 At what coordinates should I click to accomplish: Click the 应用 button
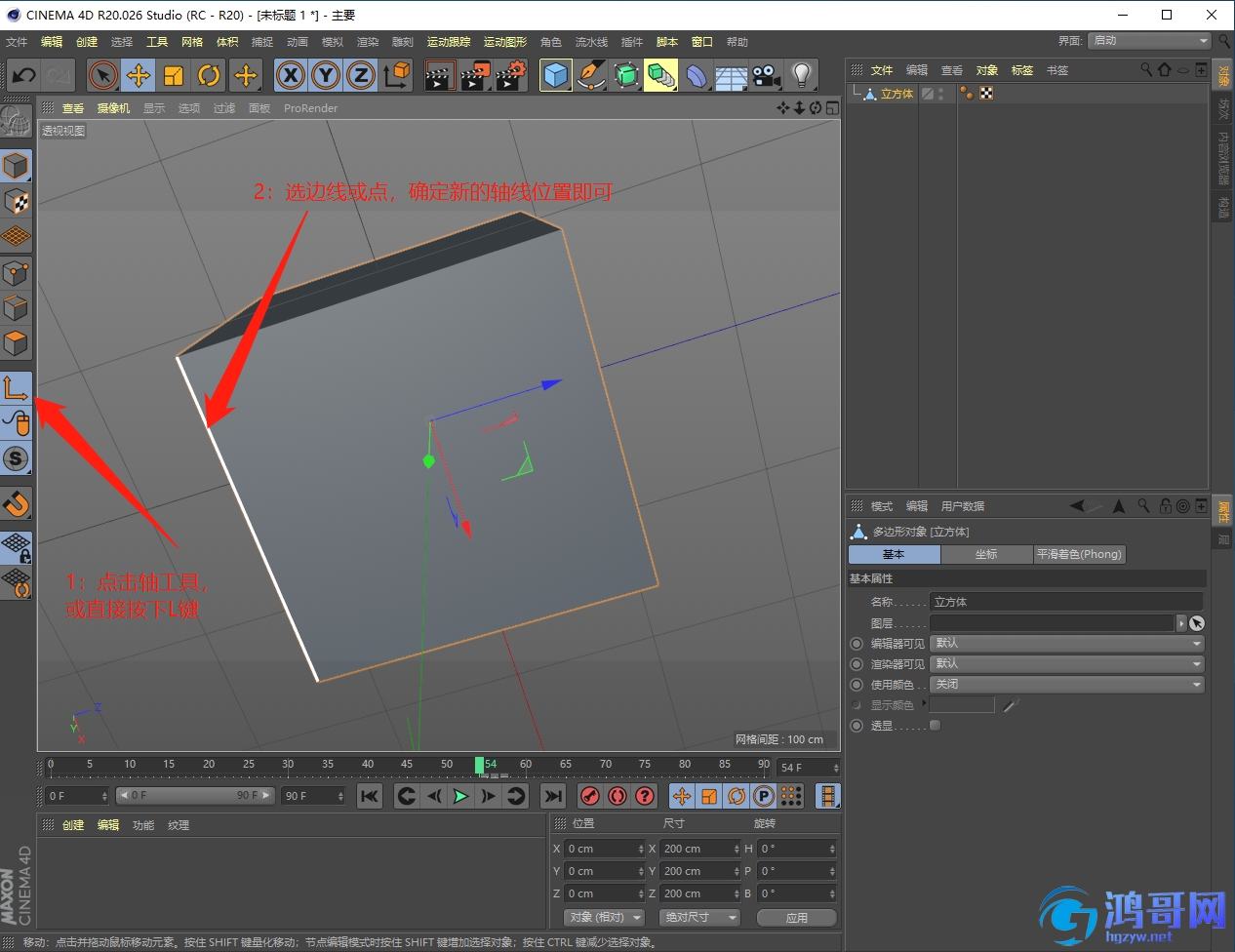coord(797,918)
